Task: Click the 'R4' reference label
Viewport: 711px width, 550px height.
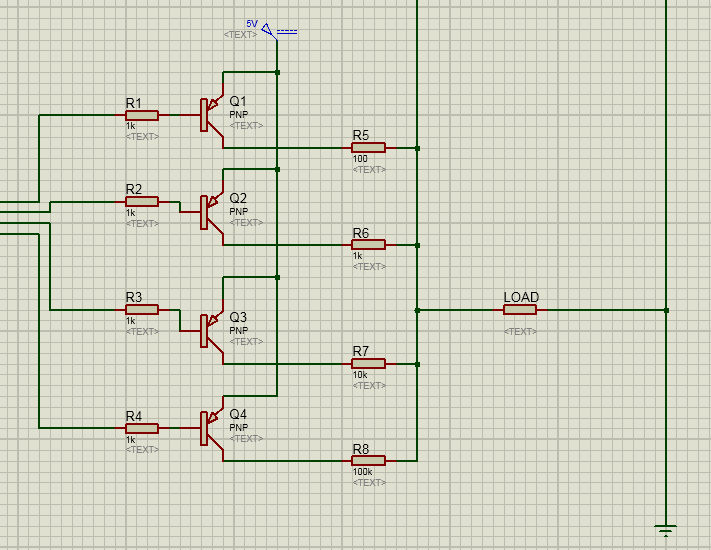Action: (134, 416)
